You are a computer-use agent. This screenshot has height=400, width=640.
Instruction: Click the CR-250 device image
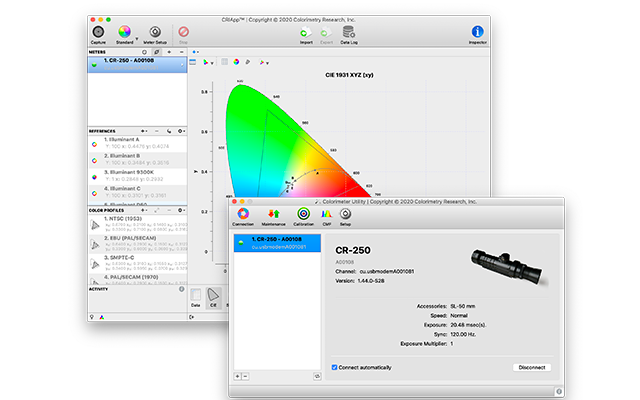coord(509,267)
